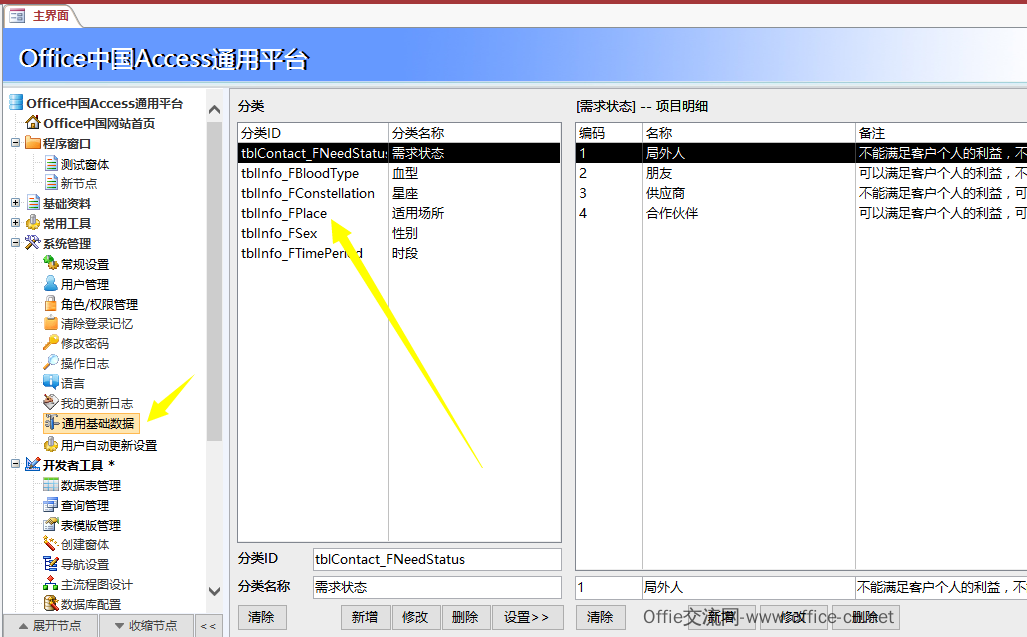
Task: Select row tblInfo_FBloodType
Action: point(399,173)
